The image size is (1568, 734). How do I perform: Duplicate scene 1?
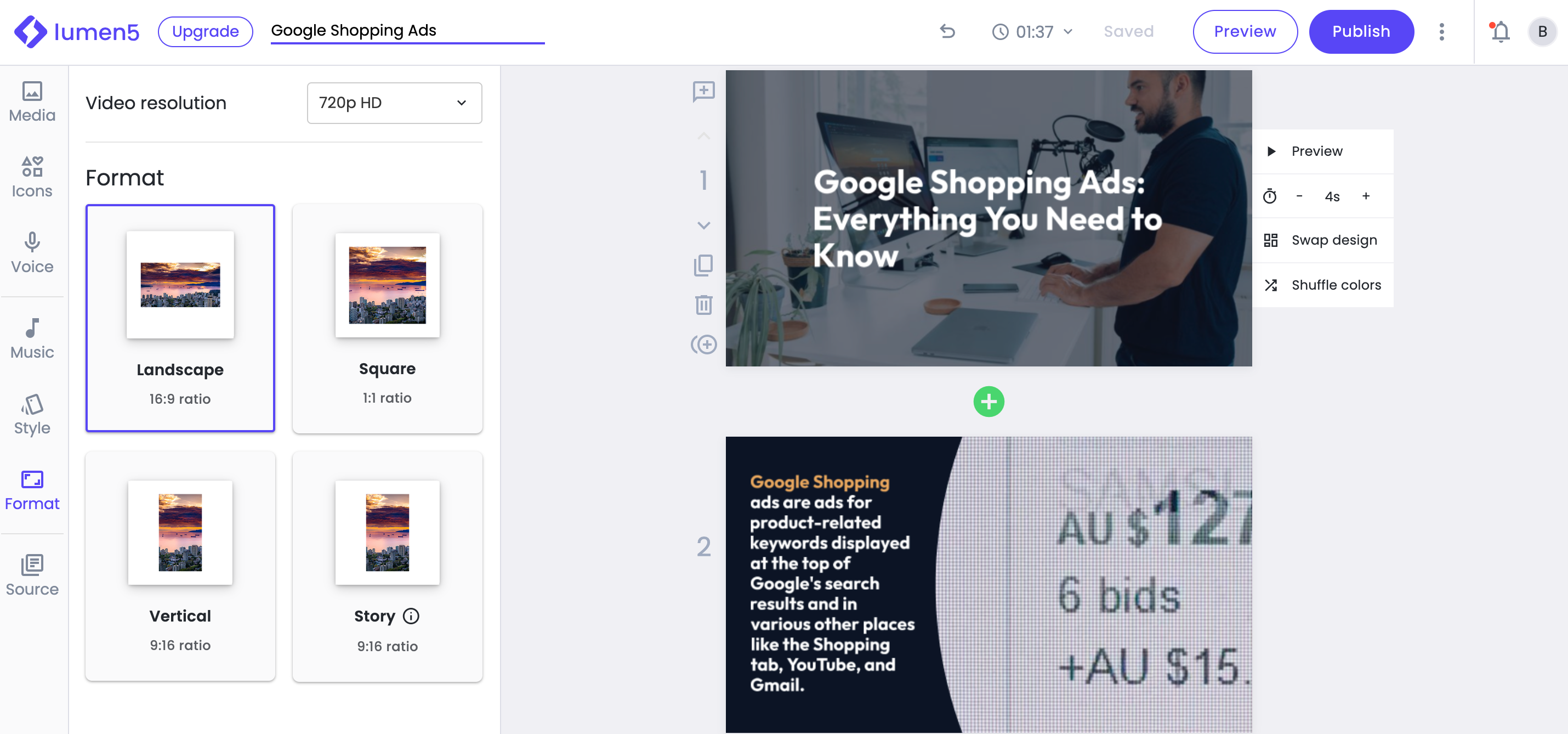[x=703, y=265]
